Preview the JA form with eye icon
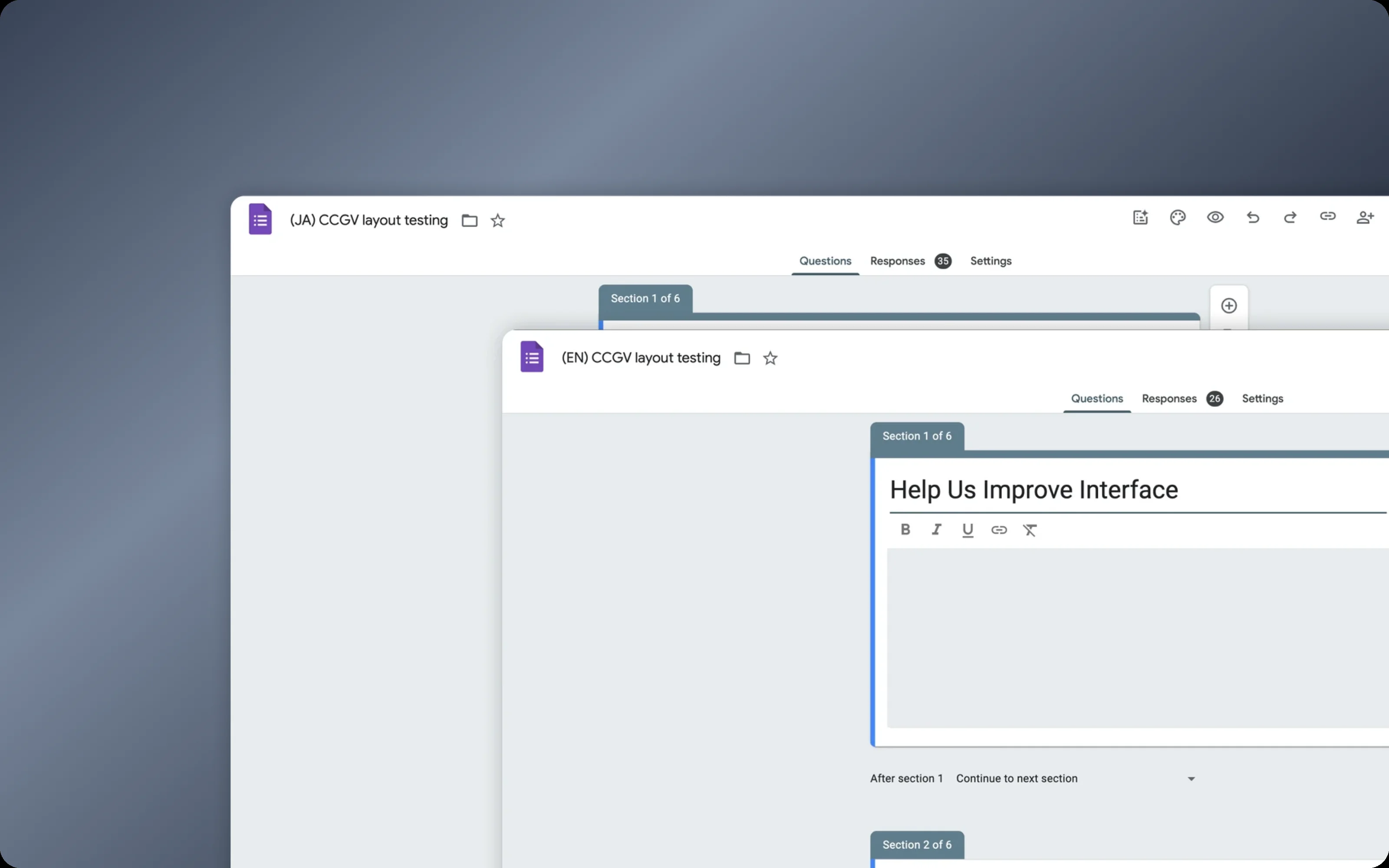 1215,217
